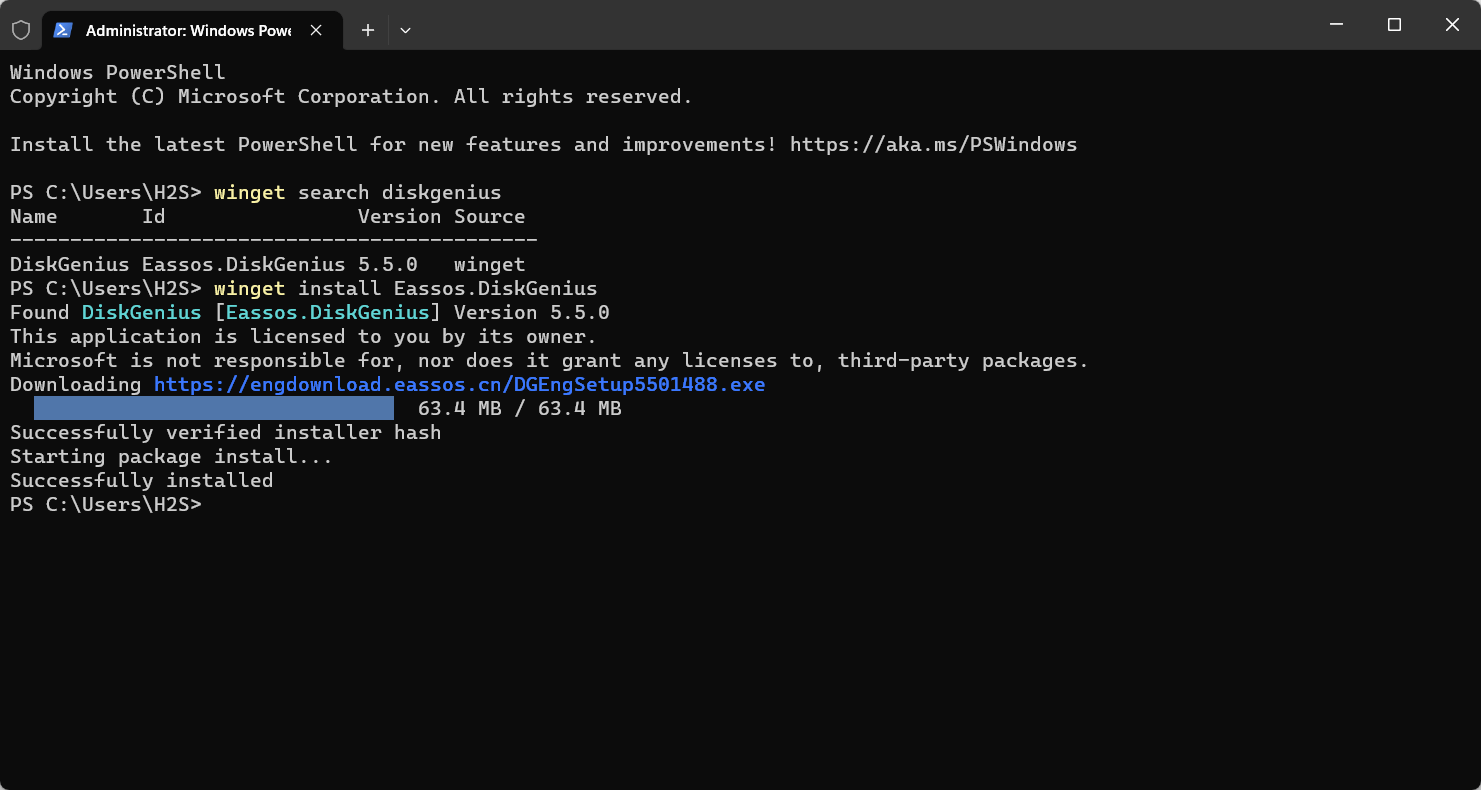Click the 'winget search diskgenius' command text

click(x=357, y=193)
